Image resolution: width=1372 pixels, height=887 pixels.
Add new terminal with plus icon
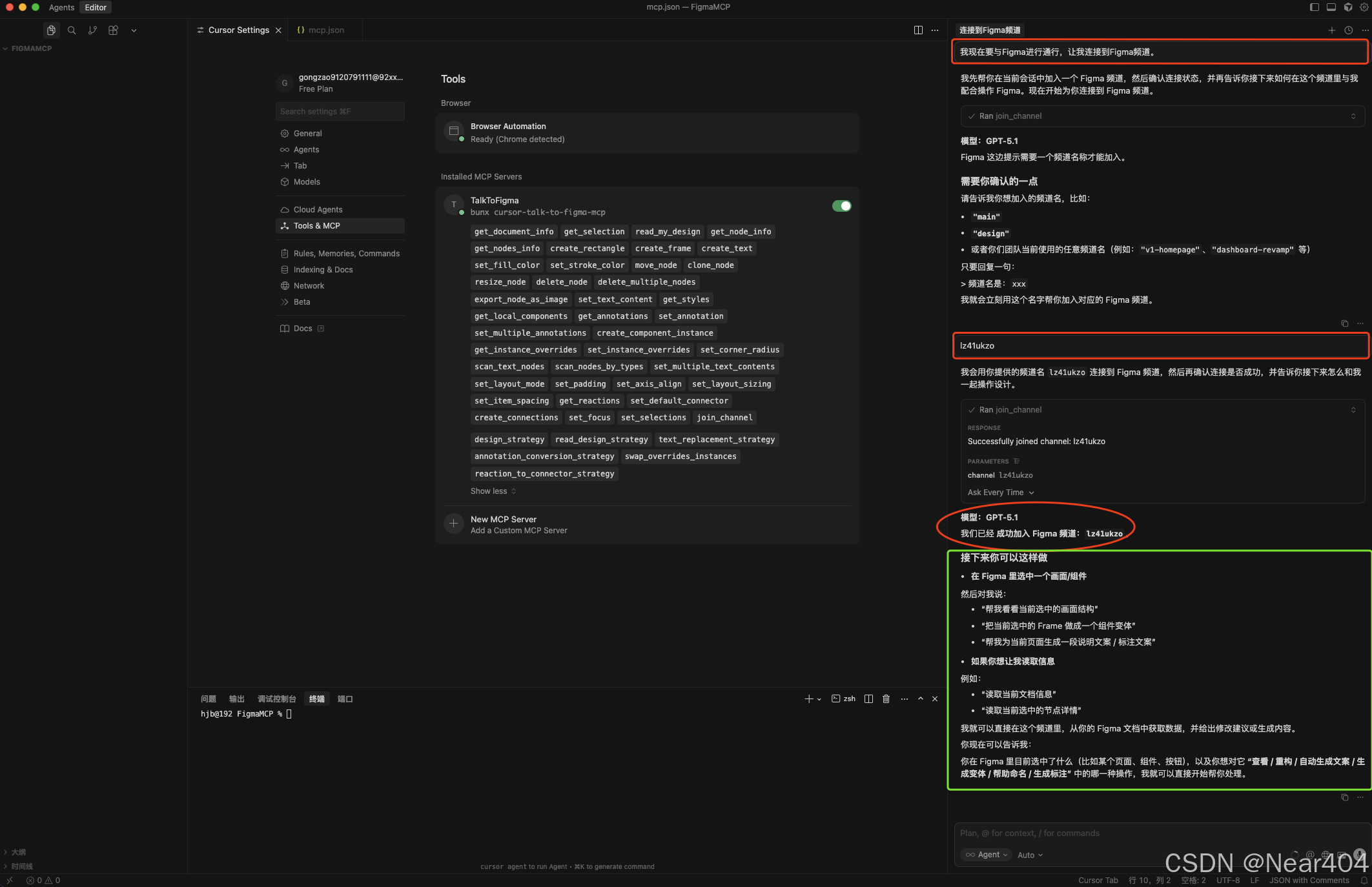pyautogui.click(x=808, y=698)
